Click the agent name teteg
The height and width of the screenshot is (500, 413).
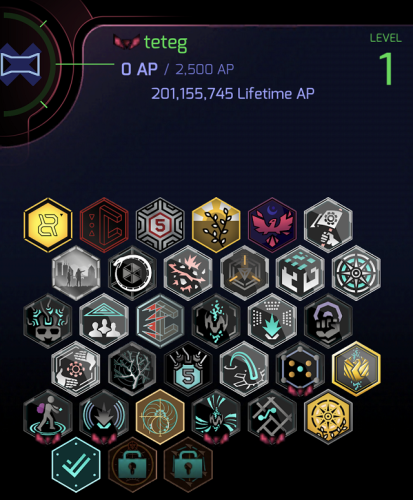pos(165,43)
